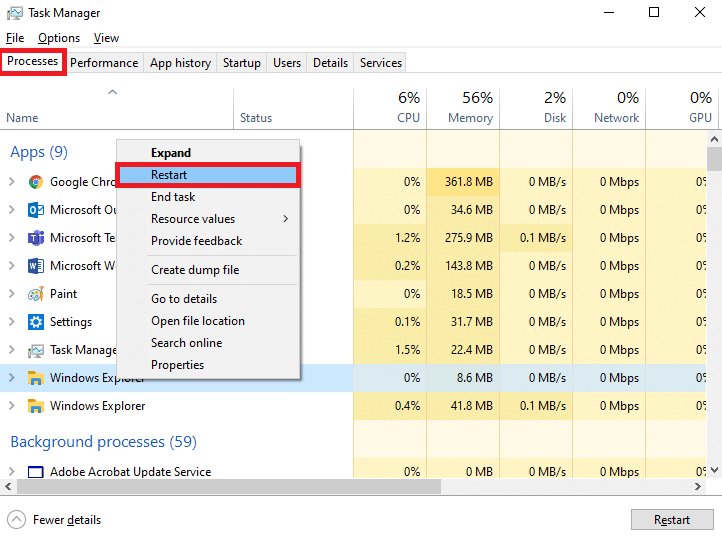Select Search online menu entry

coord(208,343)
